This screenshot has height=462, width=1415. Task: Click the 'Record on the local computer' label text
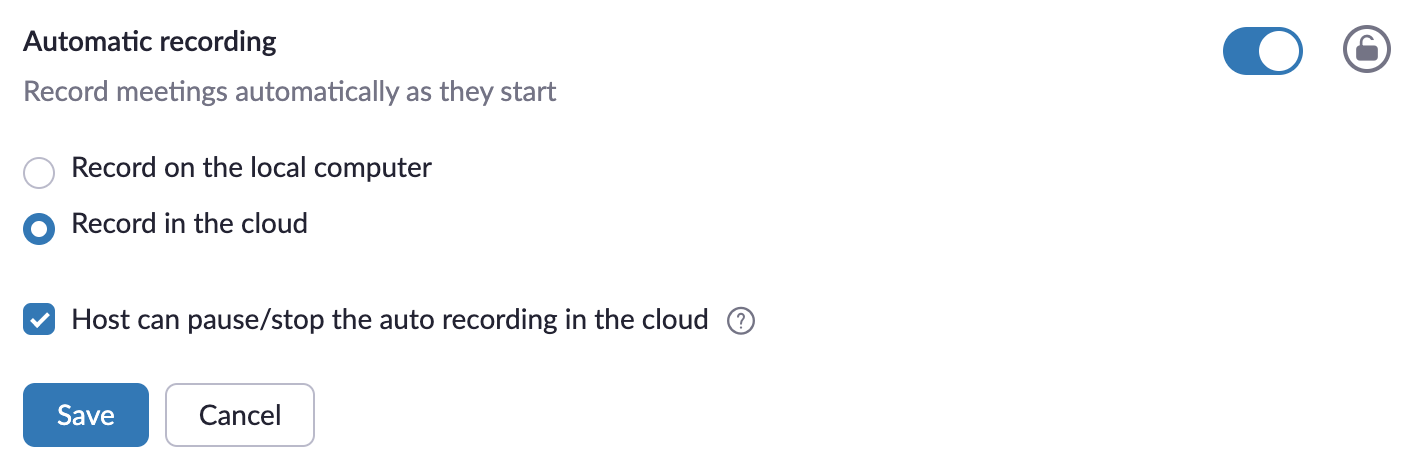(x=252, y=167)
